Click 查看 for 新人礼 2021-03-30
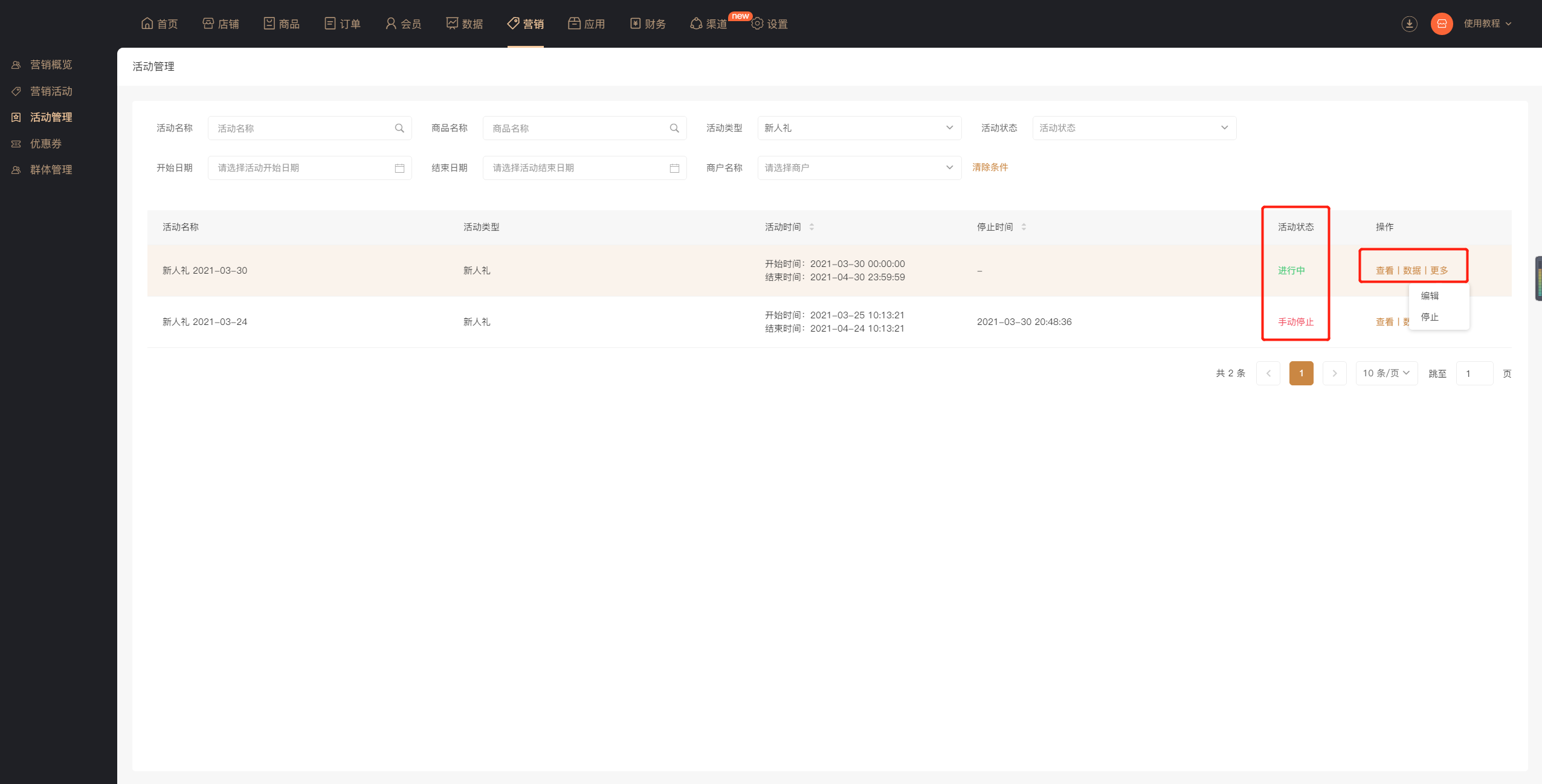Image resolution: width=1542 pixels, height=784 pixels. click(x=1384, y=271)
